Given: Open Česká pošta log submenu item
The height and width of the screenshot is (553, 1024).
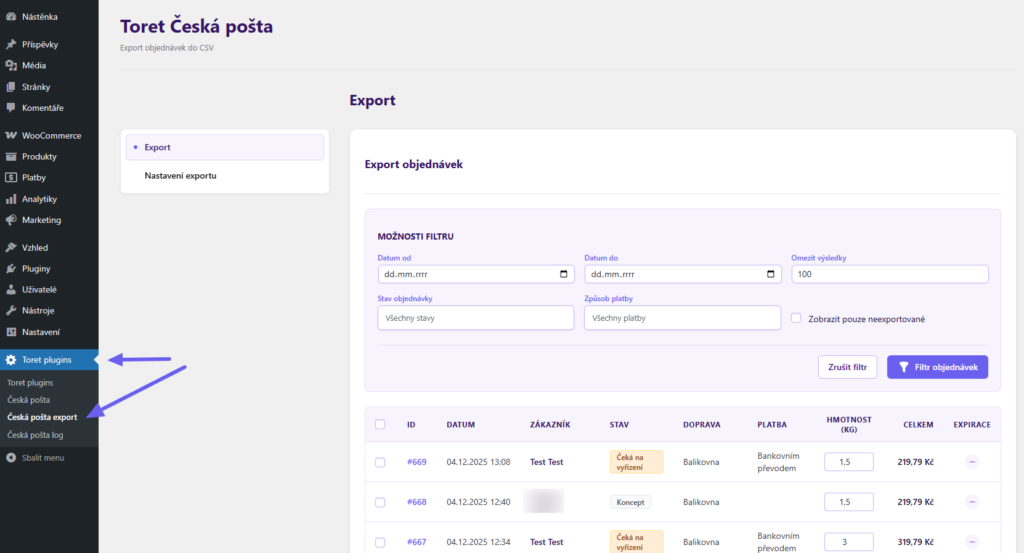Looking at the screenshot, I should point(35,435).
